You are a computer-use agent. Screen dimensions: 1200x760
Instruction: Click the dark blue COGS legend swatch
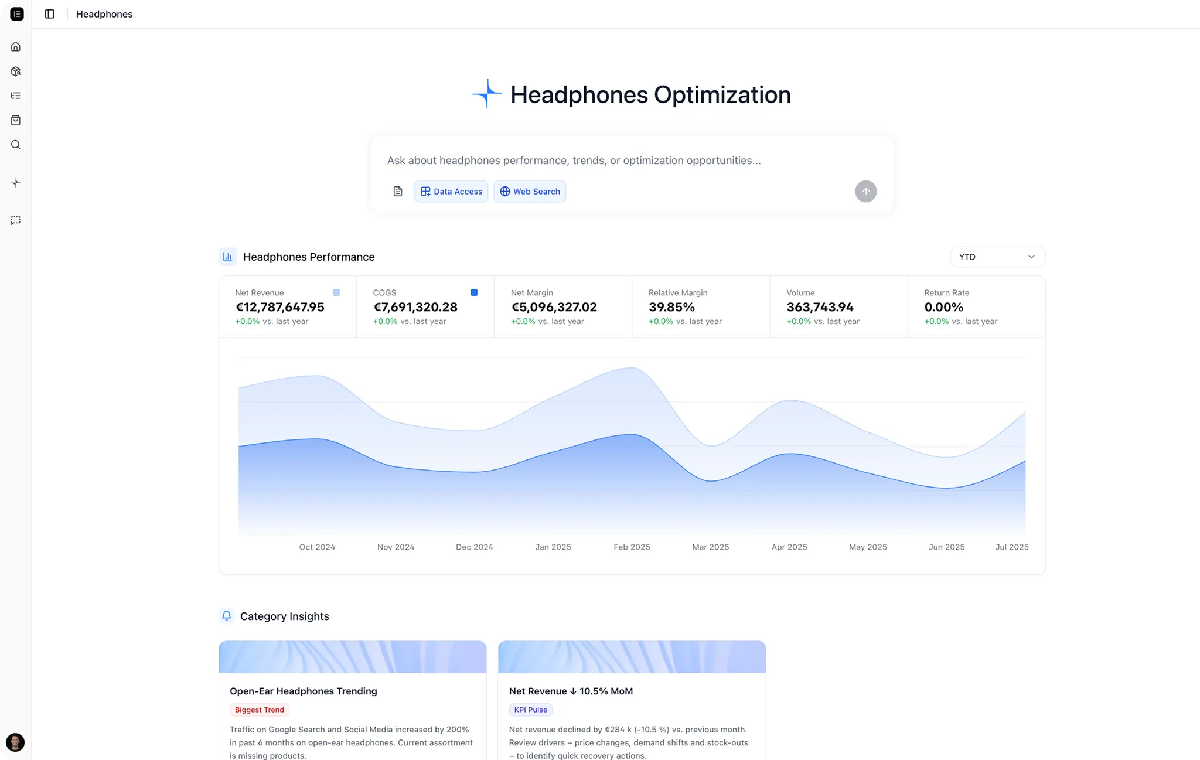(x=474, y=292)
